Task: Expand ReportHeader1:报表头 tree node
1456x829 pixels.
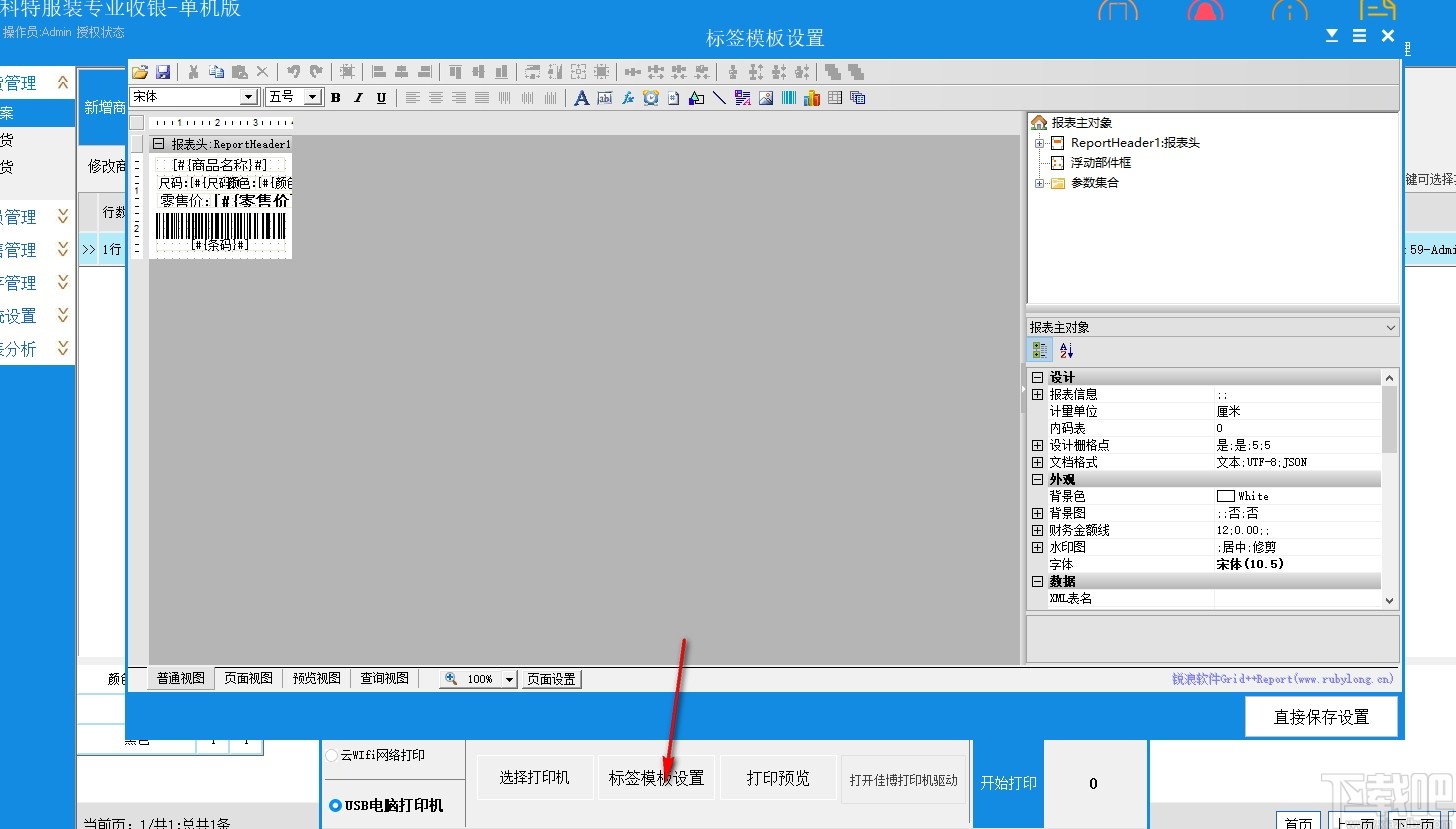Action: 1039,143
